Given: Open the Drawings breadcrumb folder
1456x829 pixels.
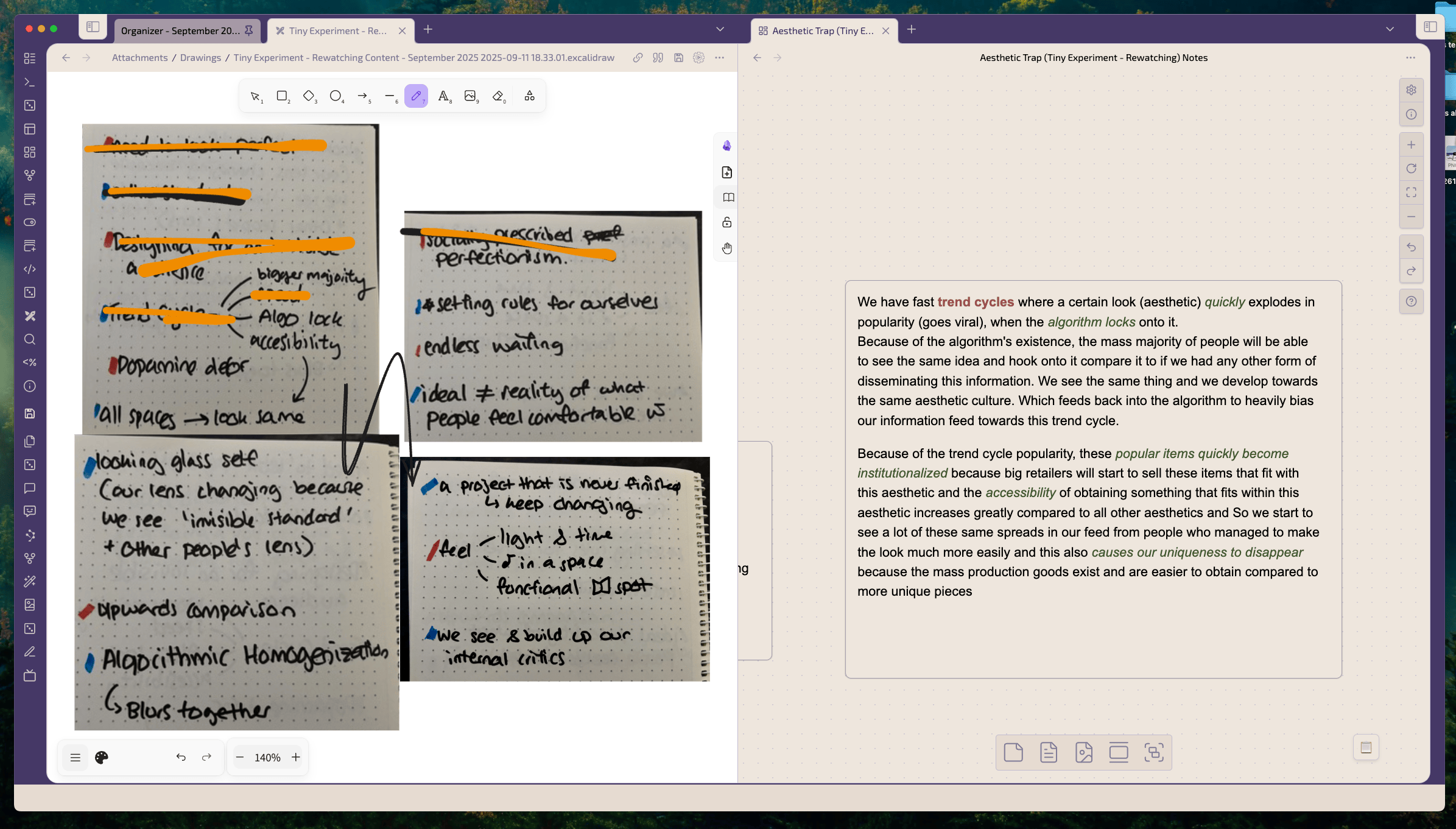Looking at the screenshot, I should point(200,57).
